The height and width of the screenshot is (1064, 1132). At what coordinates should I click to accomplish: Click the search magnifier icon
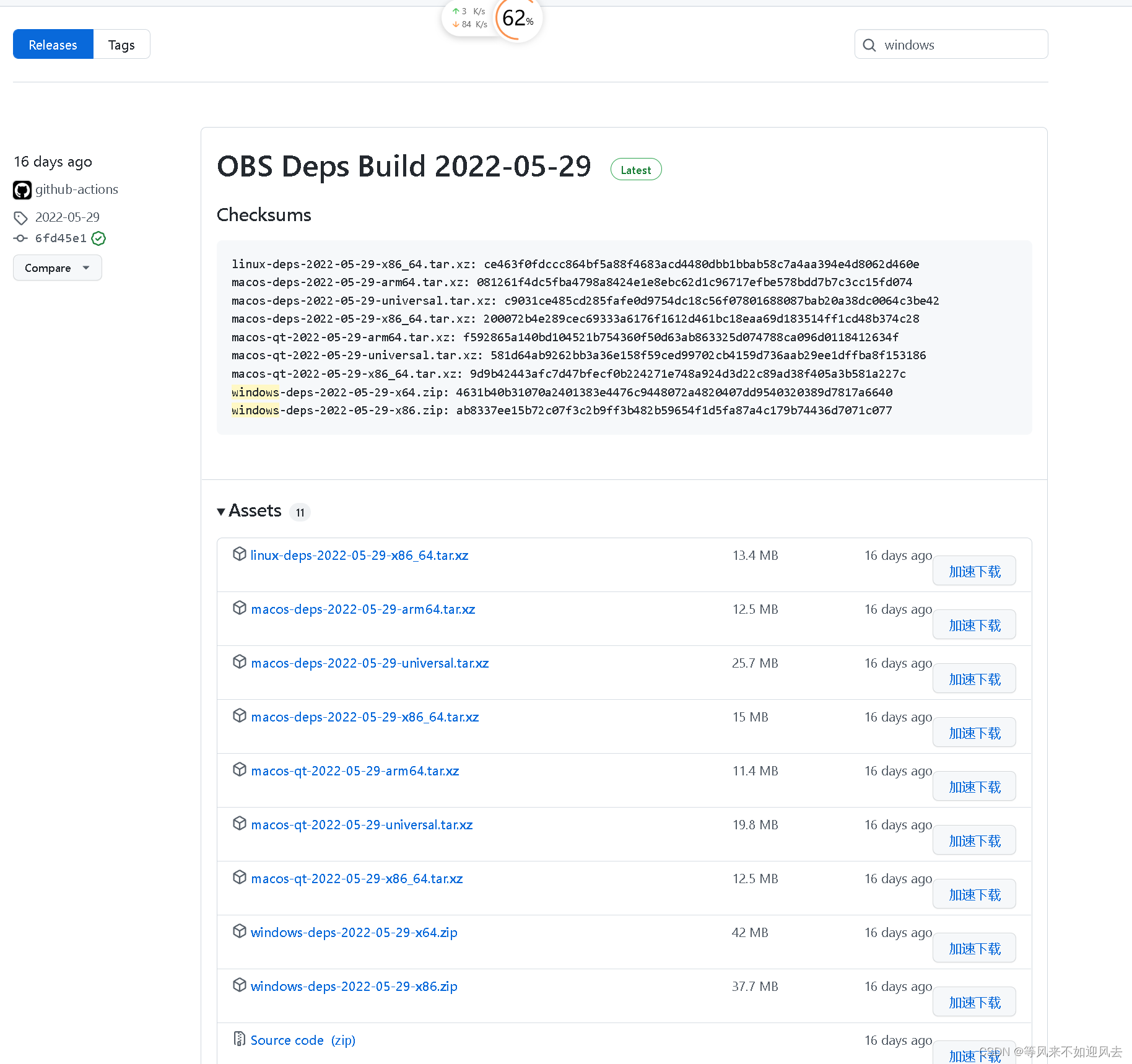pyautogui.click(x=869, y=45)
